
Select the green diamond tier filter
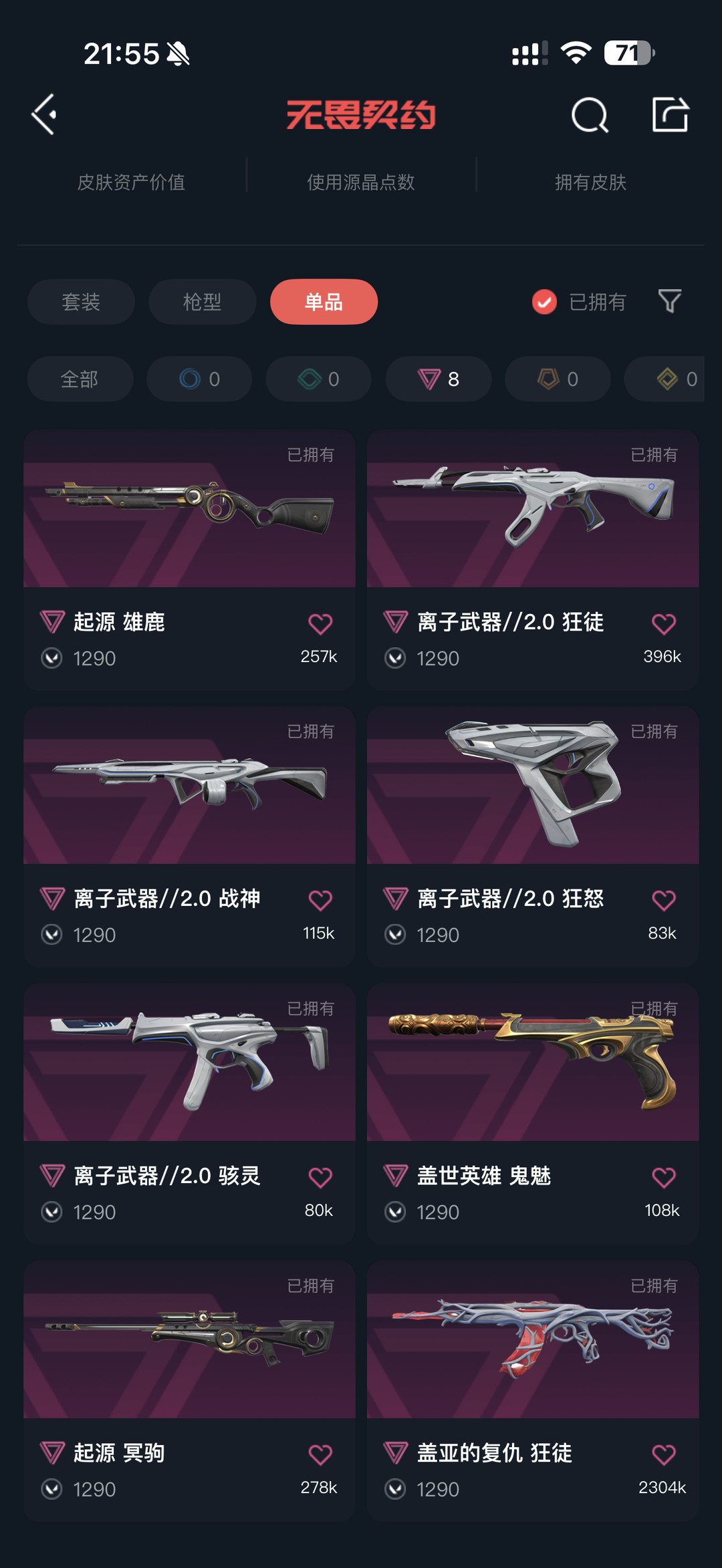pyautogui.click(x=319, y=379)
